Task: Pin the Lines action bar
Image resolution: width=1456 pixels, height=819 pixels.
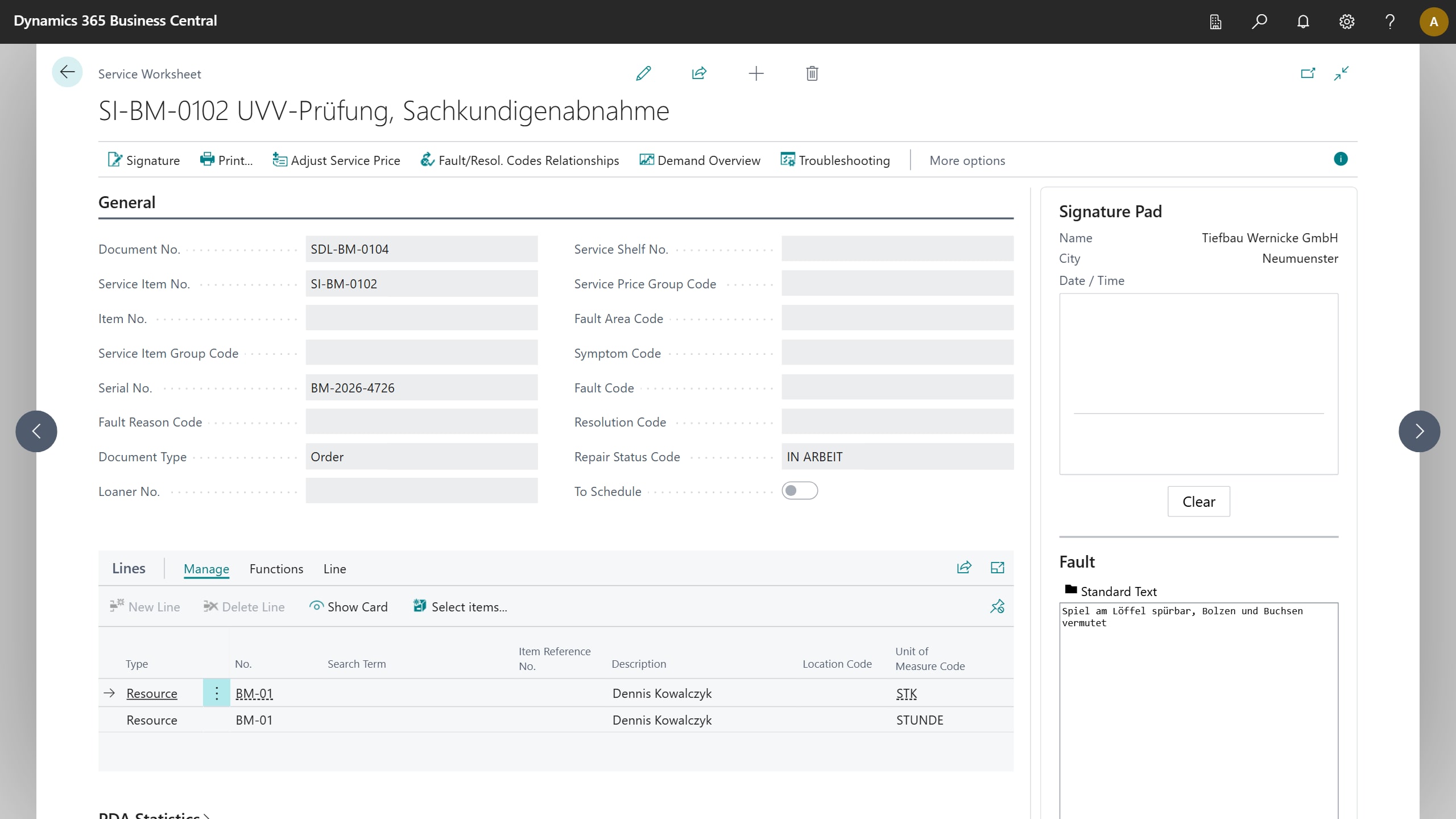Action: click(997, 606)
